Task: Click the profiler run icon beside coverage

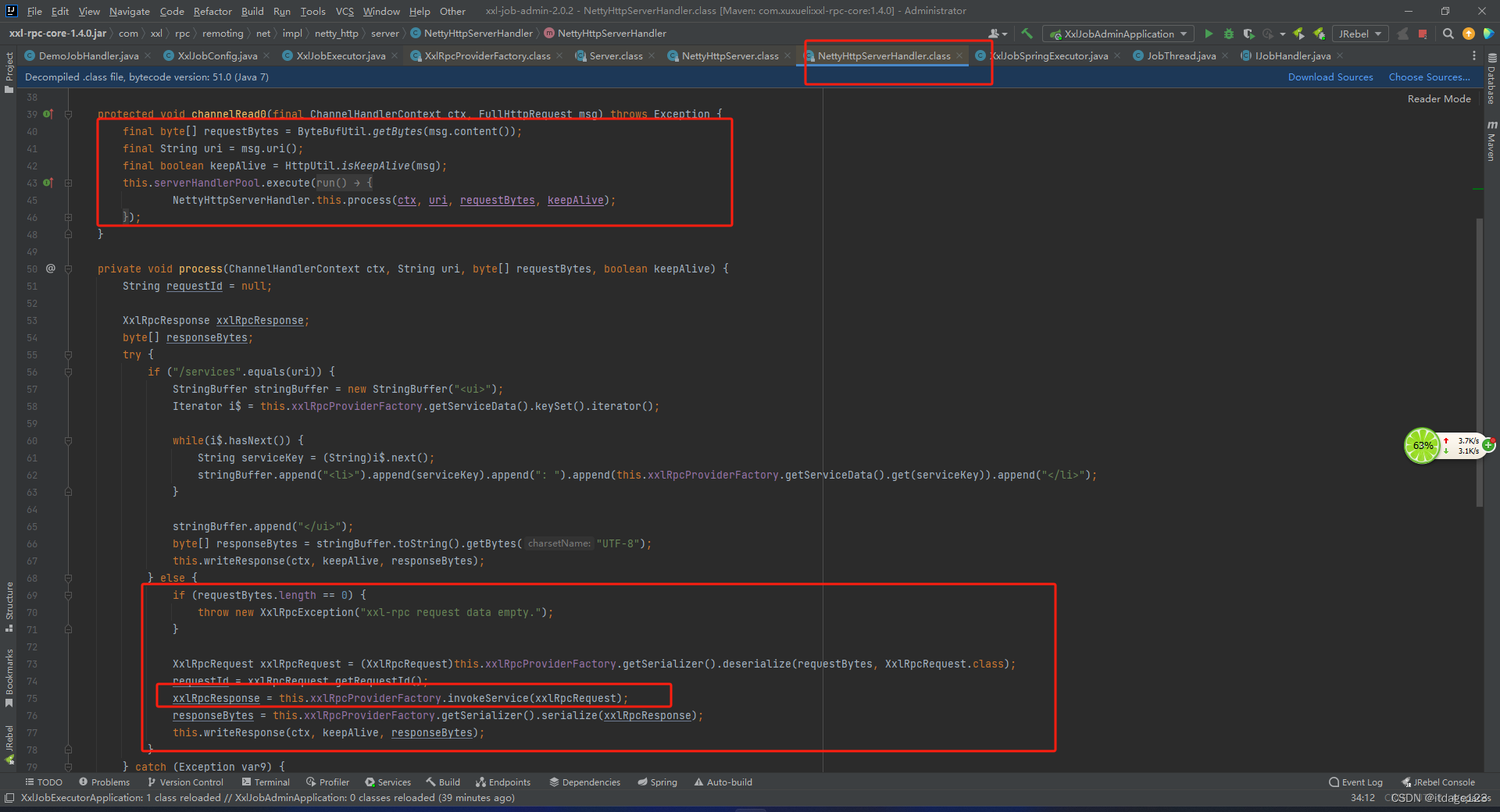Action: coord(1267,34)
